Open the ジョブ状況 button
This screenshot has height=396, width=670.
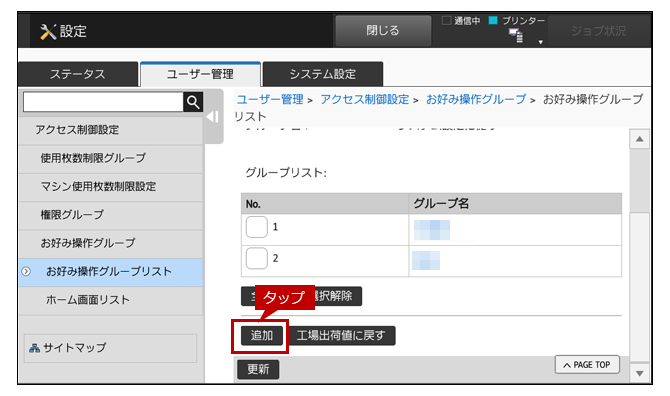(x=598, y=31)
